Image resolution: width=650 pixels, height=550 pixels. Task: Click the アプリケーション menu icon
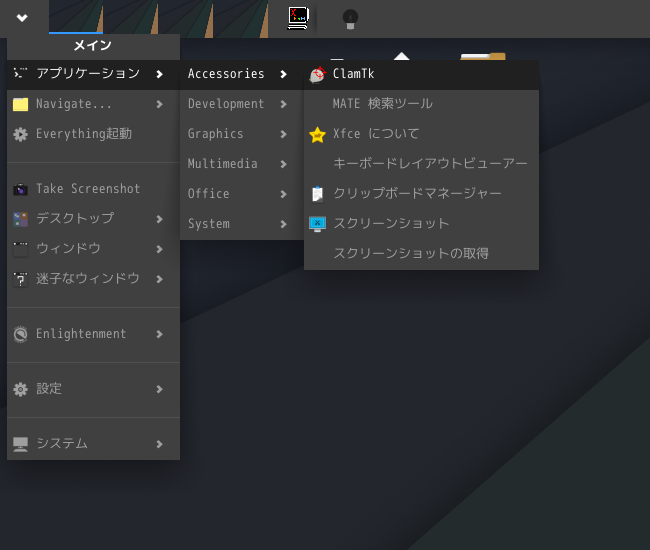20,73
